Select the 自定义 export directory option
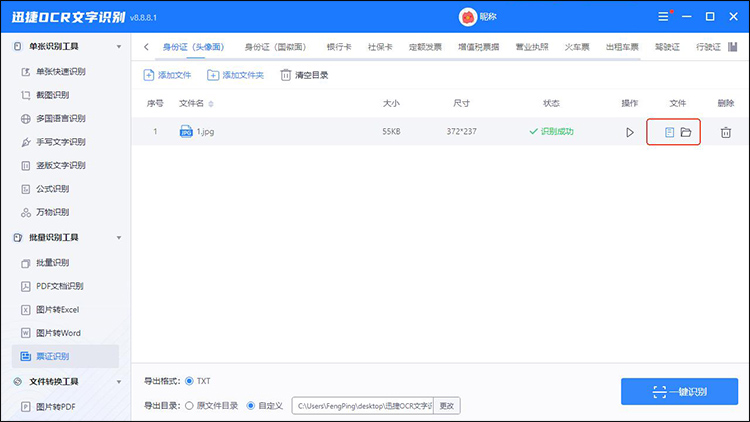 tap(251, 406)
